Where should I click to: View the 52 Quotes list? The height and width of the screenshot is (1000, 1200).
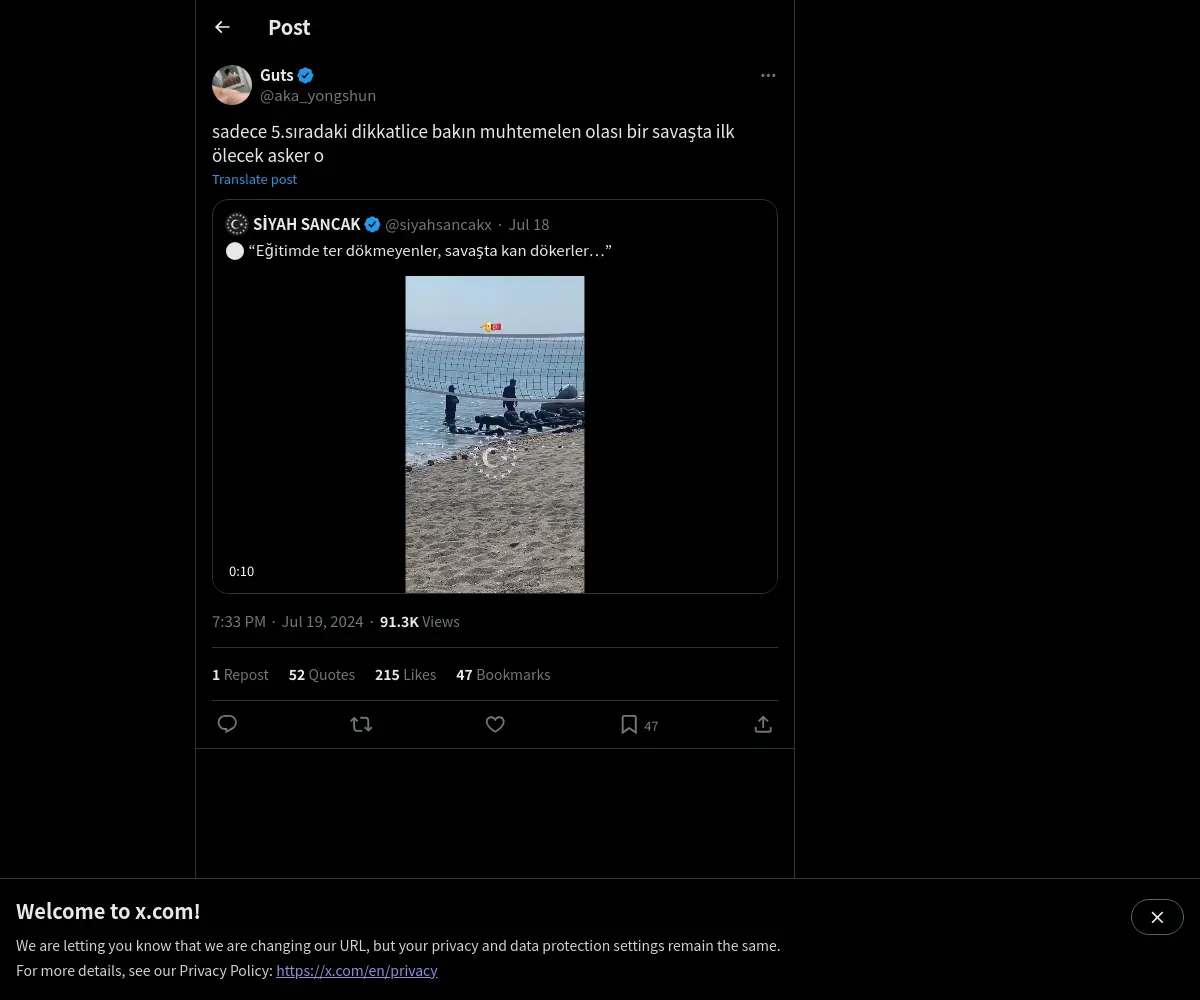(x=322, y=675)
